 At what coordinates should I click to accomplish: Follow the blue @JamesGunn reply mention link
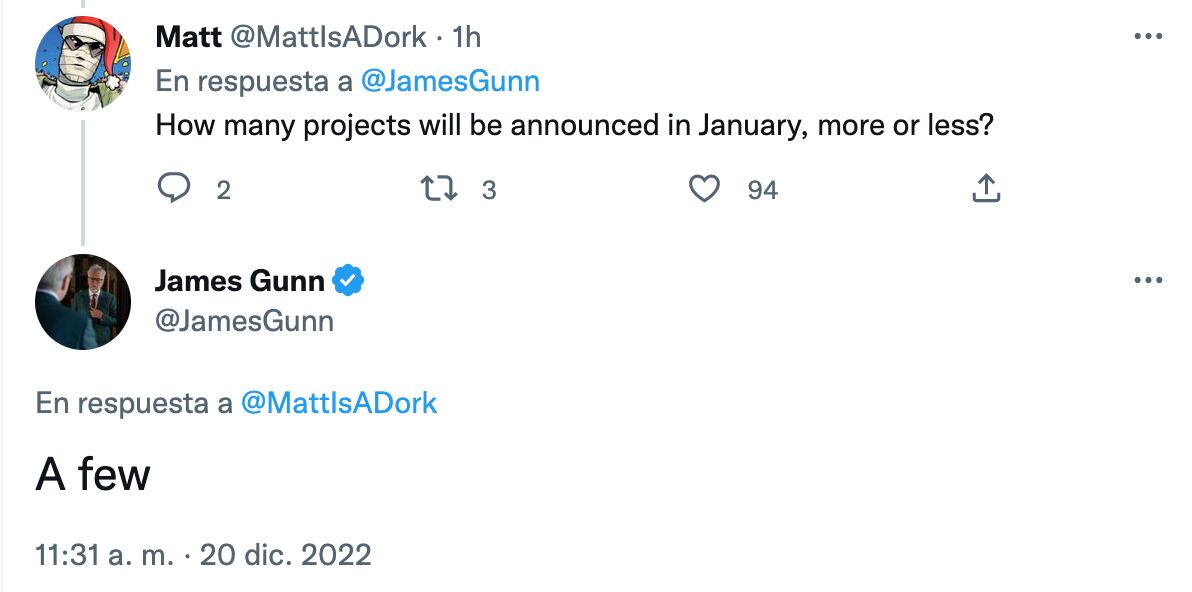449,81
